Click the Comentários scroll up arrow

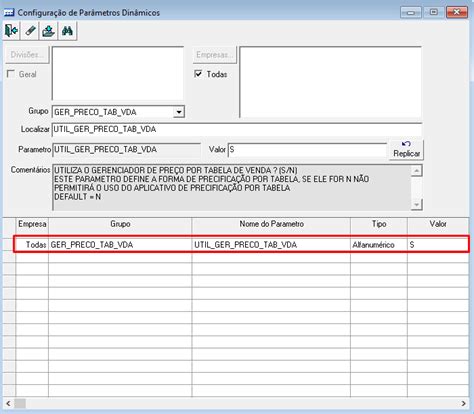[x=416, y=171]
